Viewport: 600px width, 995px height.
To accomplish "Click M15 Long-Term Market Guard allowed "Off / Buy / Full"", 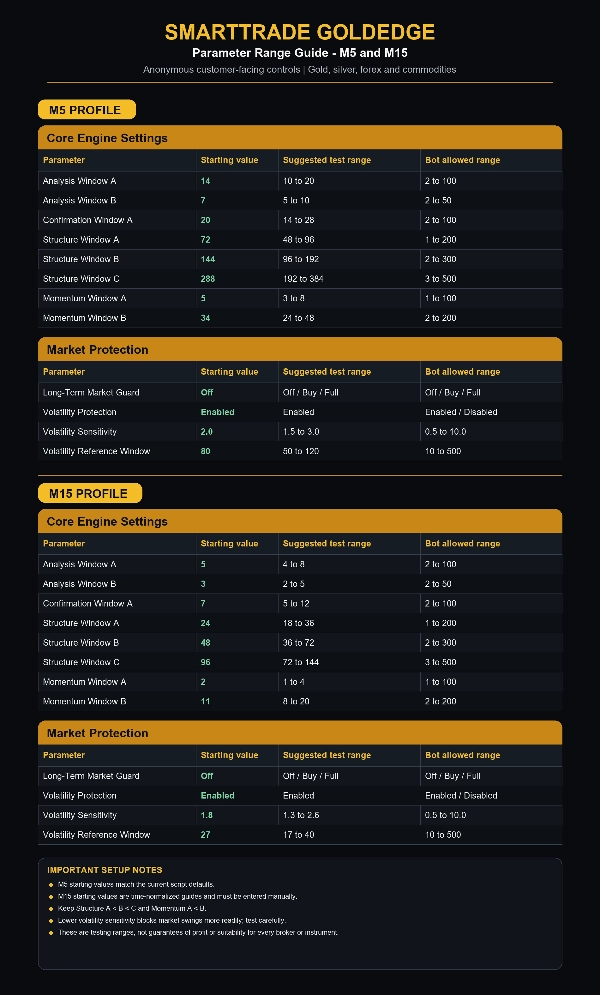I will click(453, 775).
